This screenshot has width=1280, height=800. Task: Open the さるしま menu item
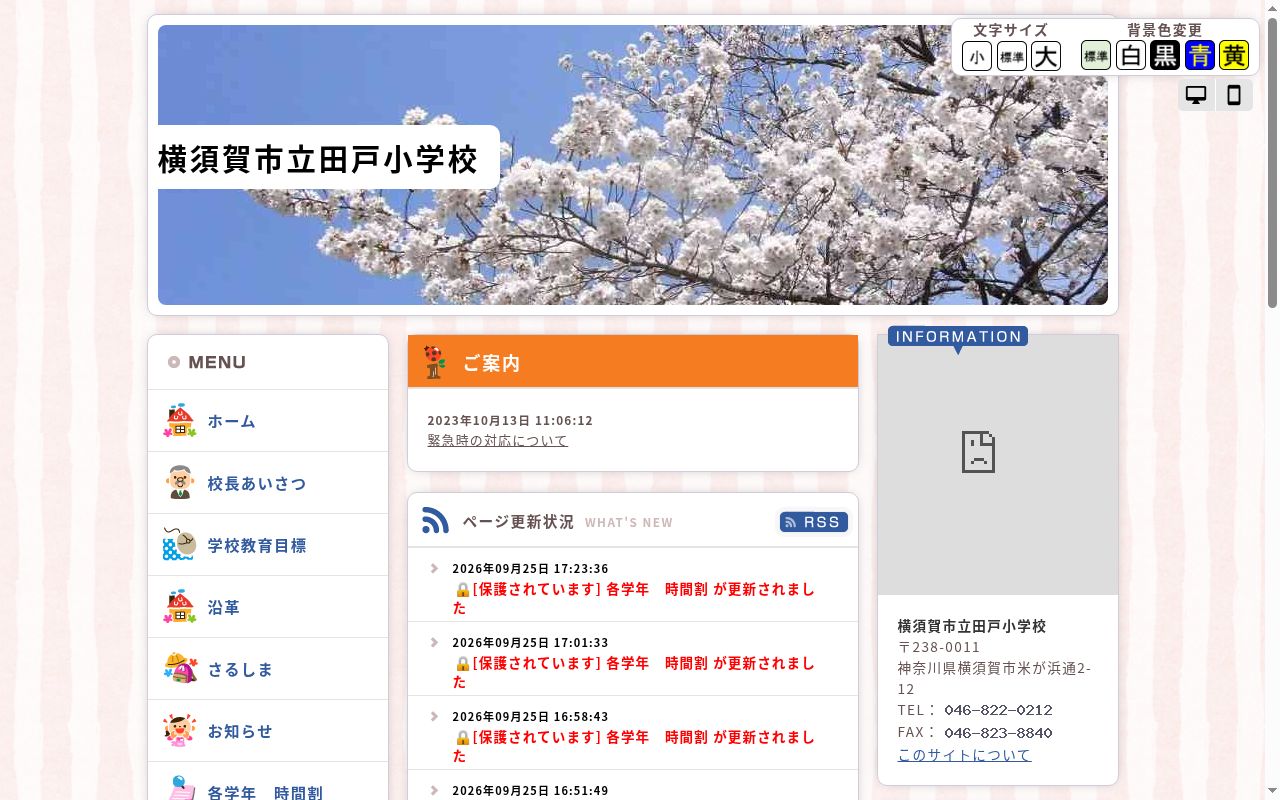pos(268,669)
